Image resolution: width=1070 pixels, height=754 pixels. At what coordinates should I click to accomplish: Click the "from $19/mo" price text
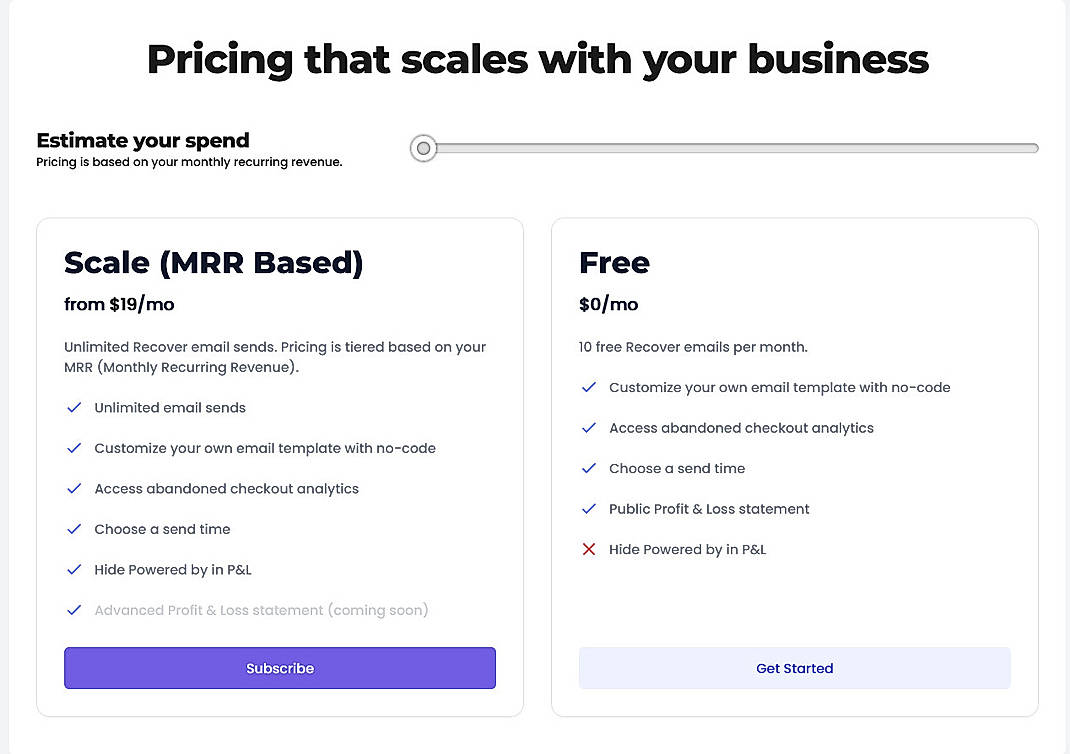click(119, 304)
